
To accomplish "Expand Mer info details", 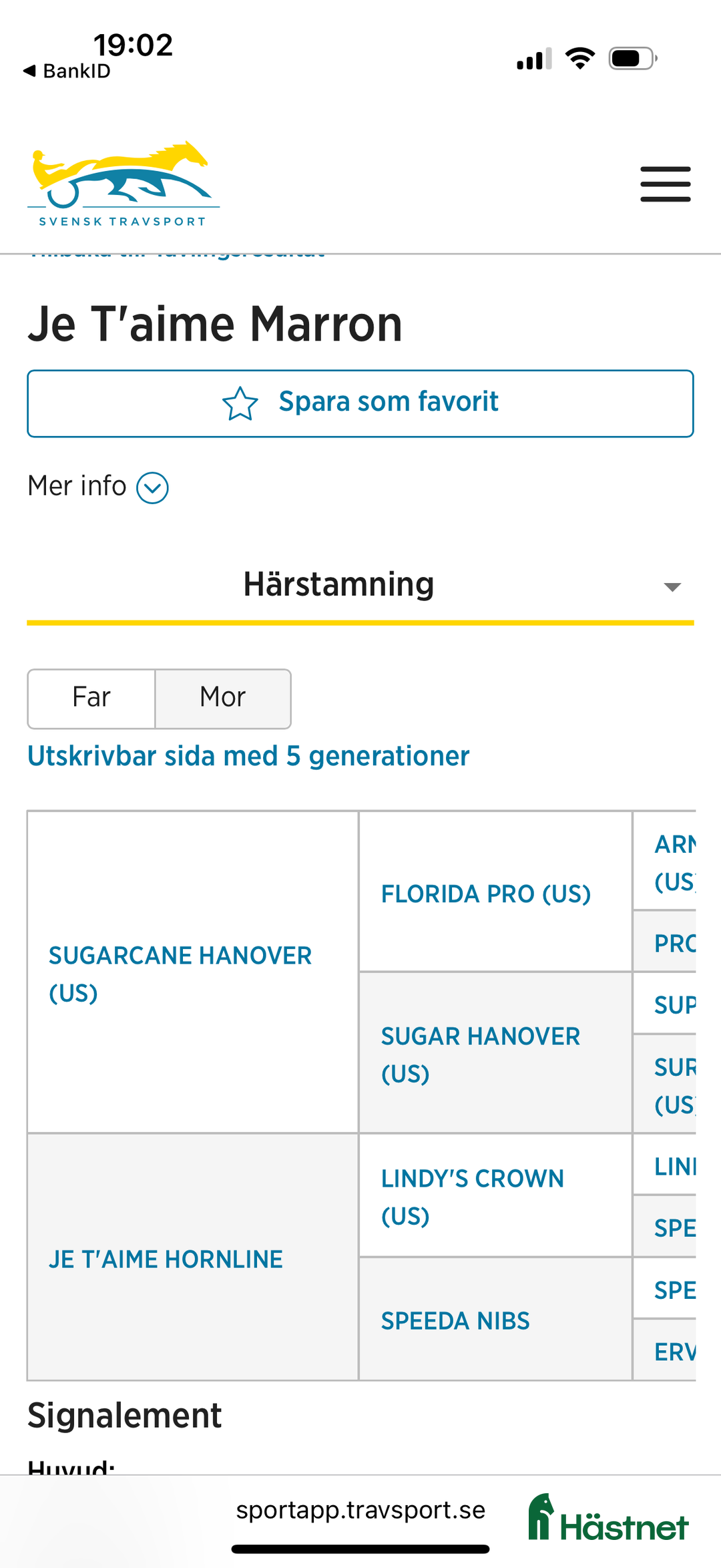I will (x=77, y=486).
